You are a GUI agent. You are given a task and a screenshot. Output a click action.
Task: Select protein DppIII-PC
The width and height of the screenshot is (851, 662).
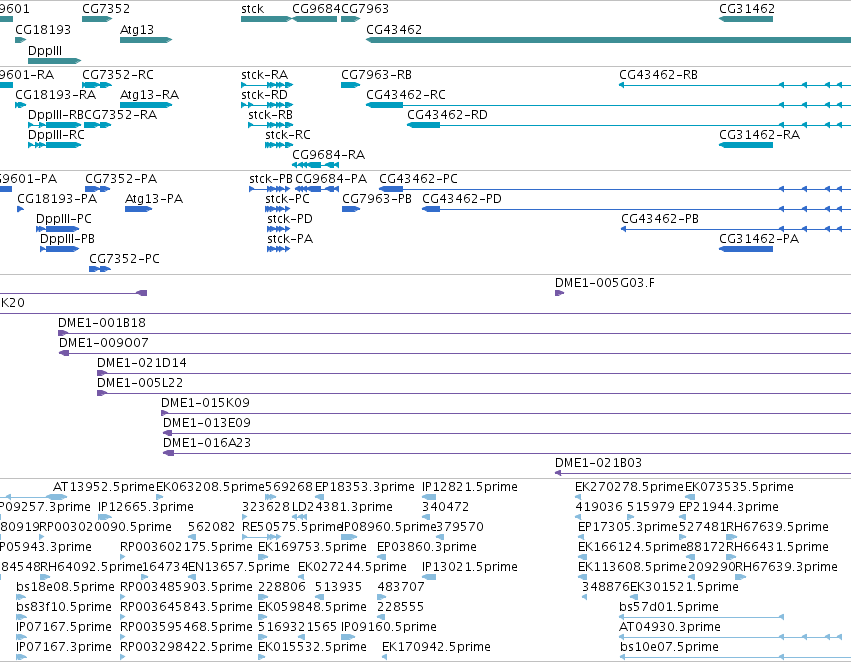[x=57, y=229]
